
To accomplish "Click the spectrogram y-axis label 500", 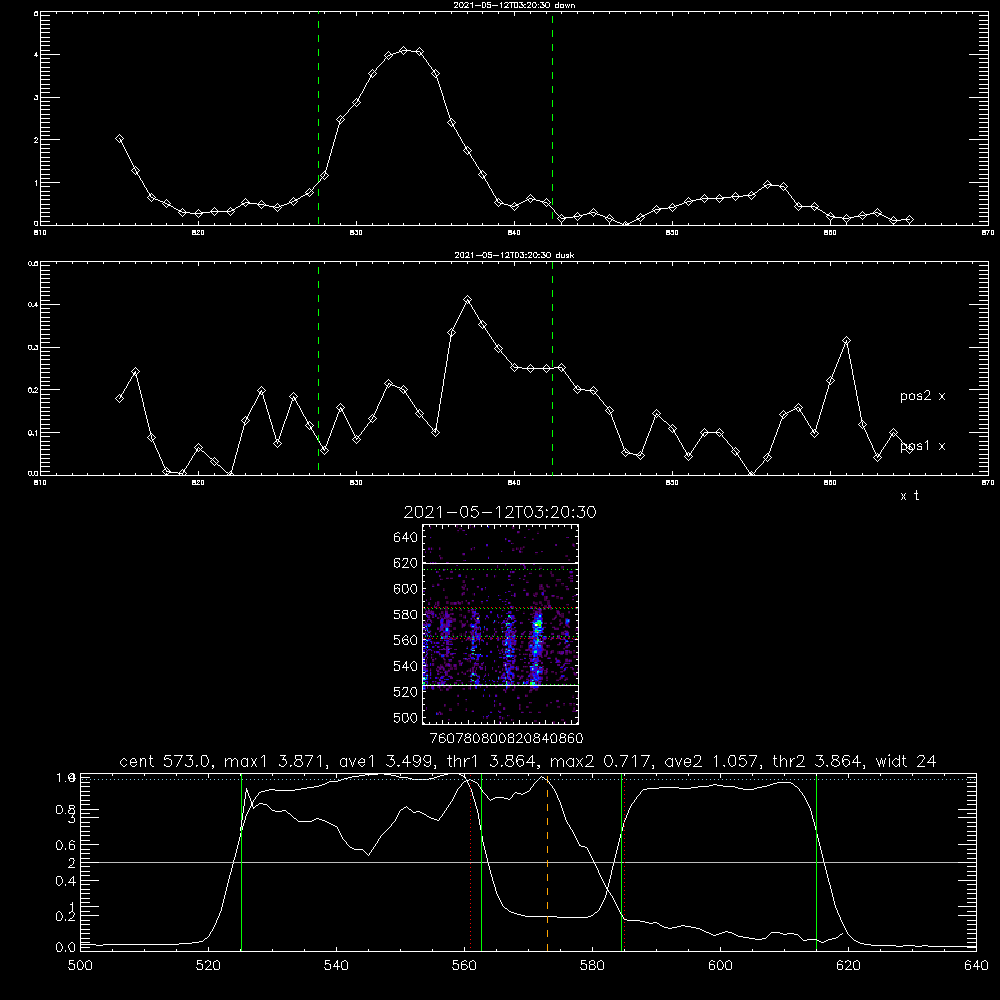I will point(406,717).
